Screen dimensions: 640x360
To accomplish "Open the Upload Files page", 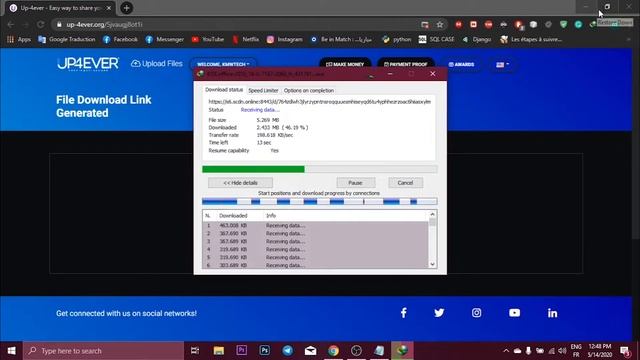I will pyautogui.click(x=157, y=64).
